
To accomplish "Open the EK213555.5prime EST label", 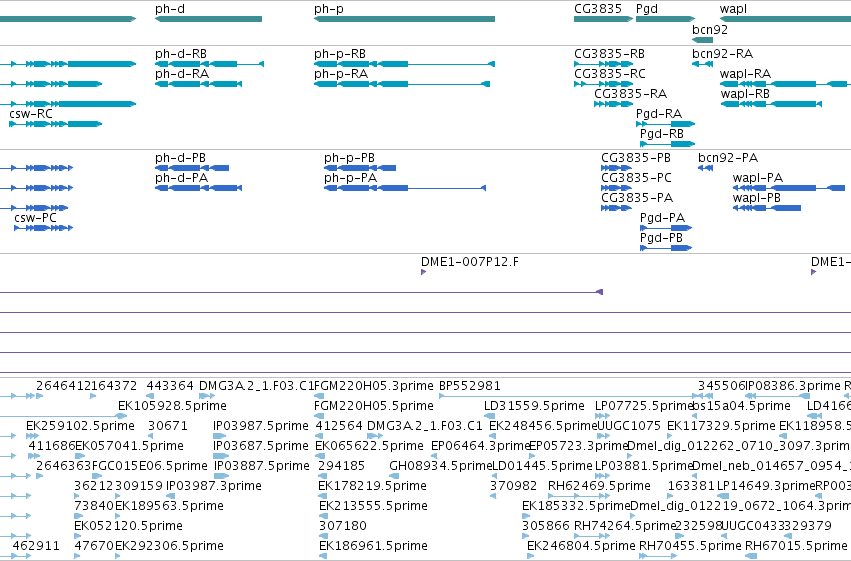I will [373, 506].
